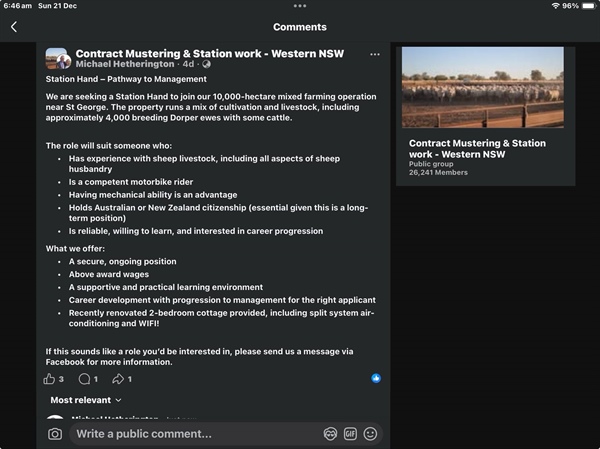
Task: Open the post's comment bubble icon
Action: point(84,379)
